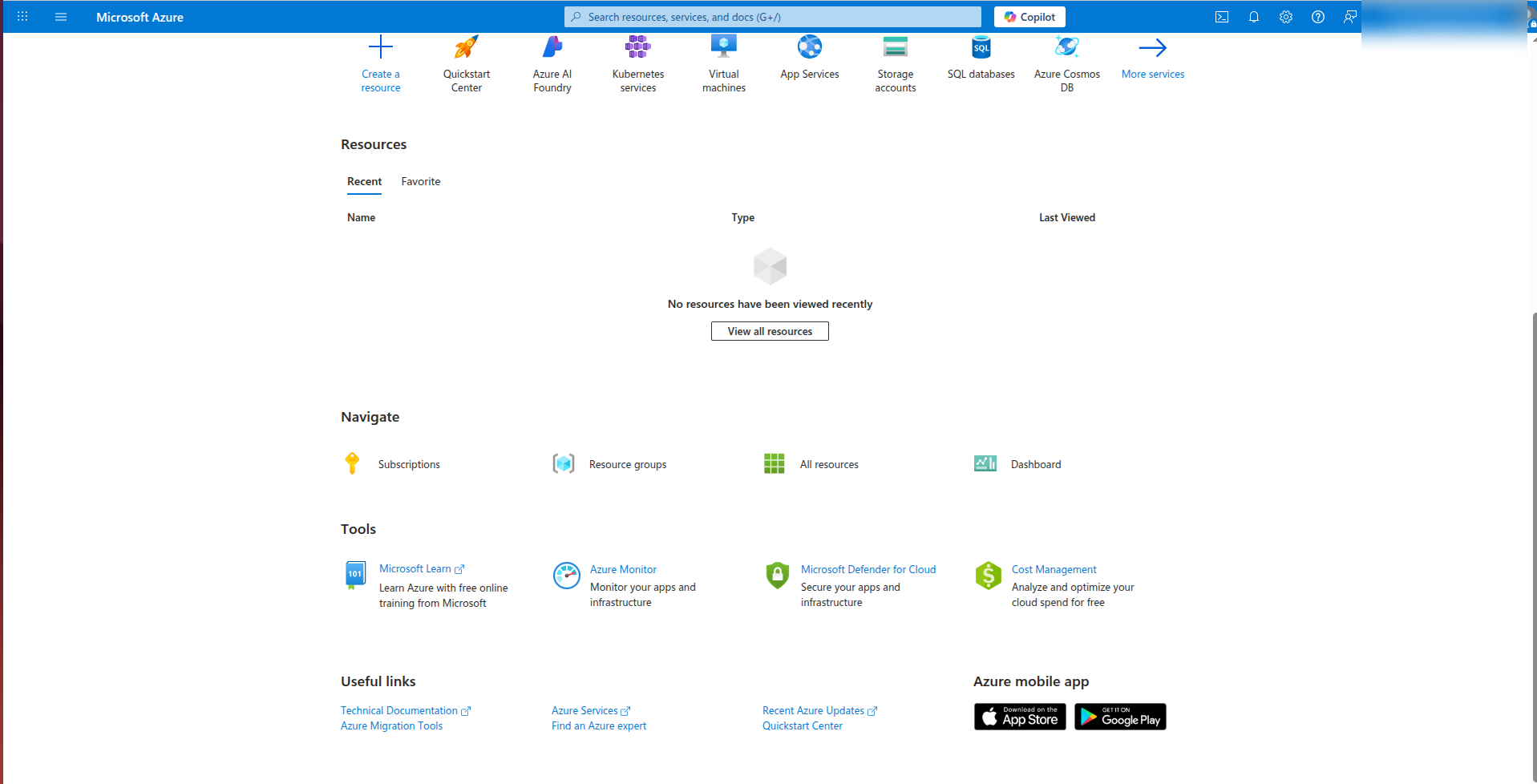Open the Dashboard navigation link
Viewport: 1537px width, 784px height.
[x=1036, y=464]
